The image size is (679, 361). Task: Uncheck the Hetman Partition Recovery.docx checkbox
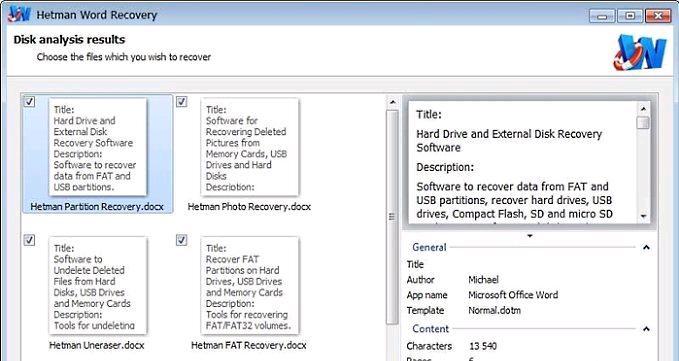point(29,102)
